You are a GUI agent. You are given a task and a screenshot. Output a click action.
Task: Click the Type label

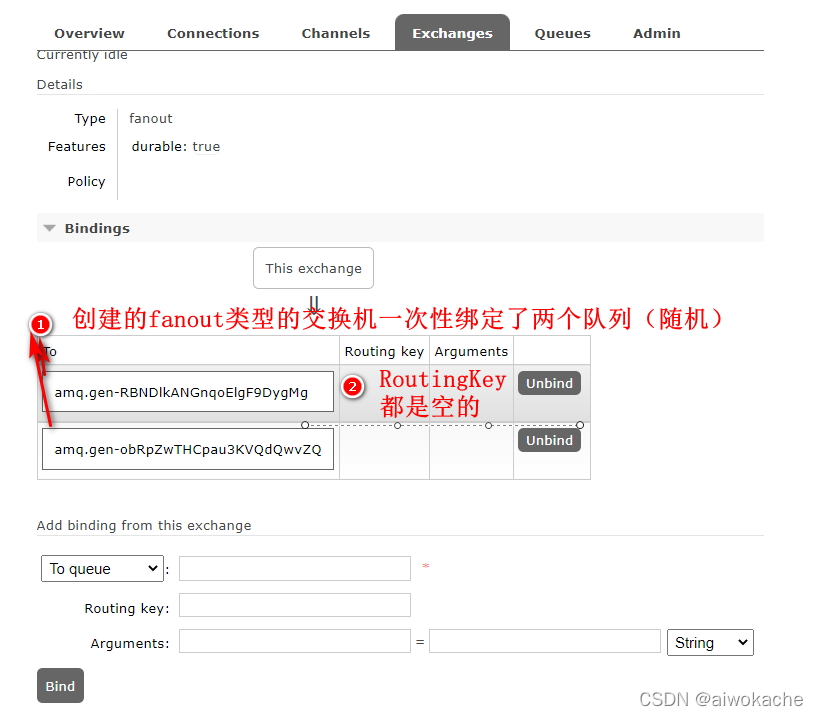point(90,119)
